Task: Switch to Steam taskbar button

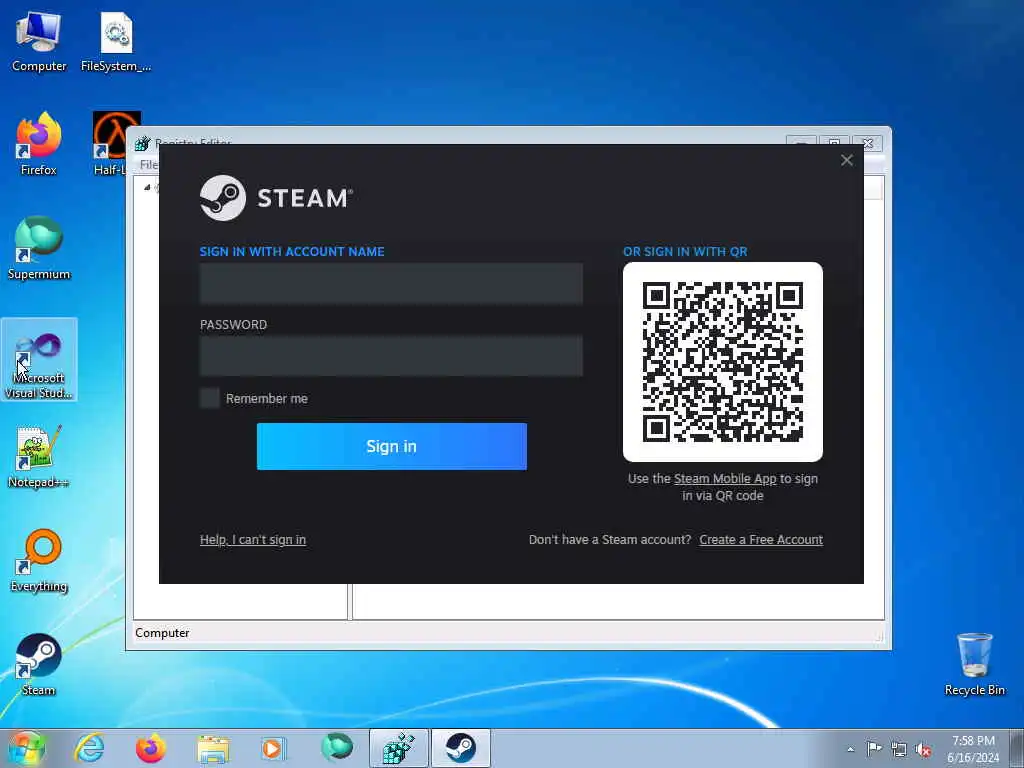Action: 461,748
